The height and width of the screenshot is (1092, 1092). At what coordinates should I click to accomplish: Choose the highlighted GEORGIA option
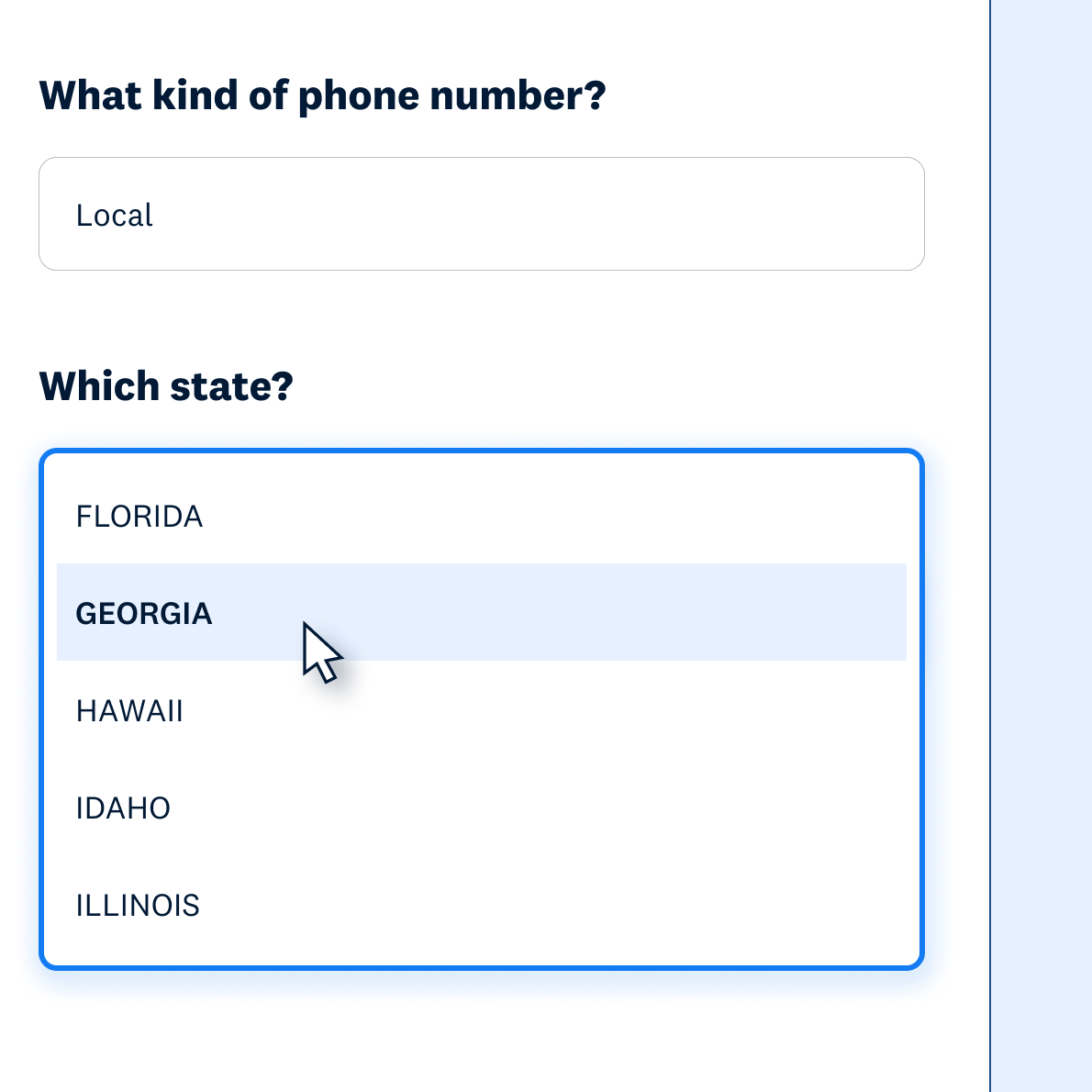coord(144,613)
